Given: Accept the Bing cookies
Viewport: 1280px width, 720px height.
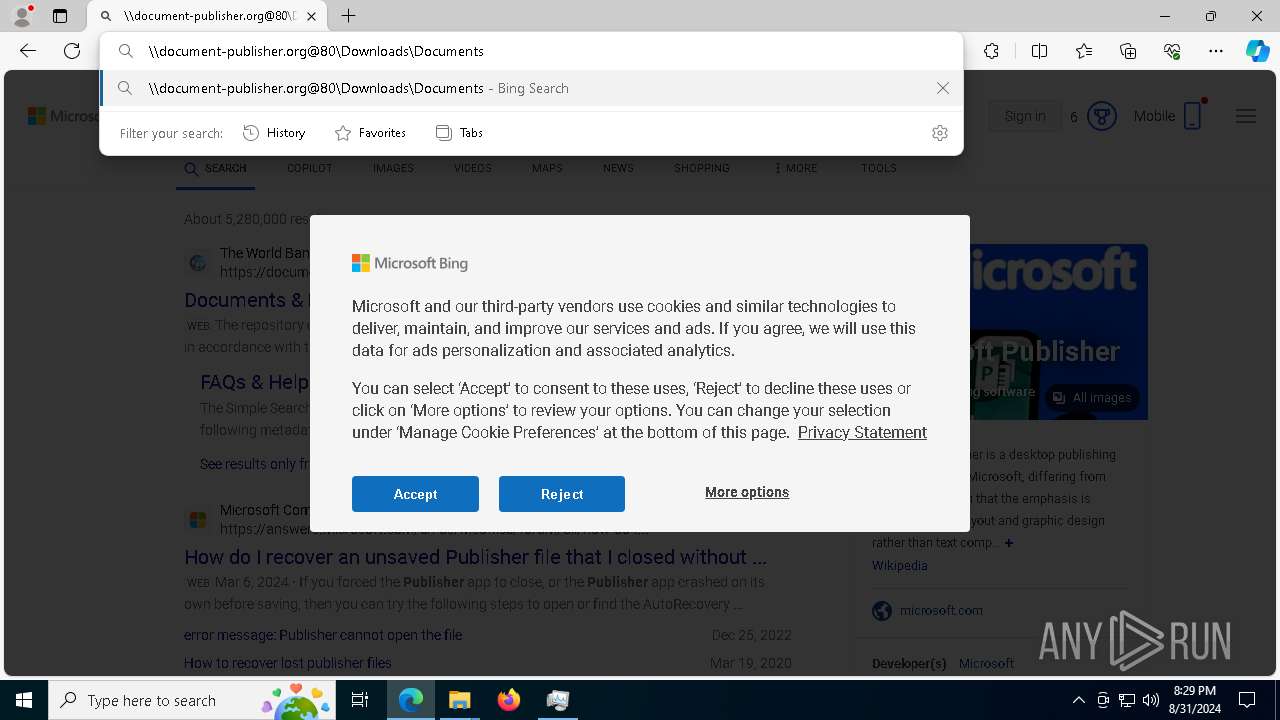Looking at the screenshot, I should click(x=415, y=494).
